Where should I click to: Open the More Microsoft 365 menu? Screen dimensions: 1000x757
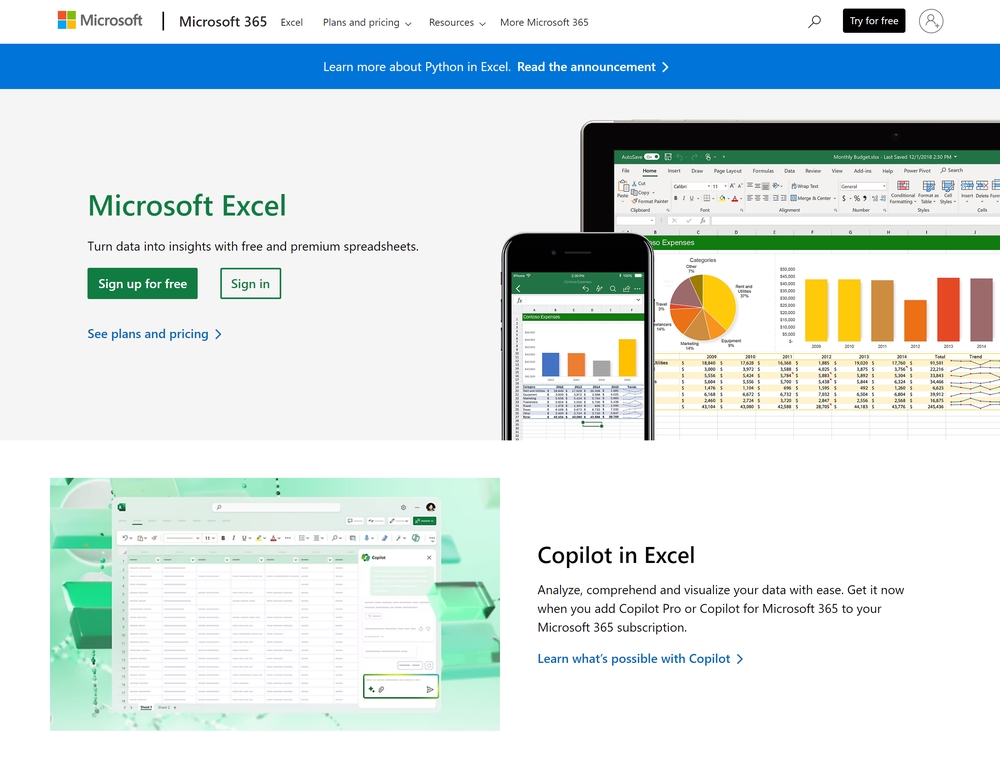pyautogui.click(x=544, y=21)
